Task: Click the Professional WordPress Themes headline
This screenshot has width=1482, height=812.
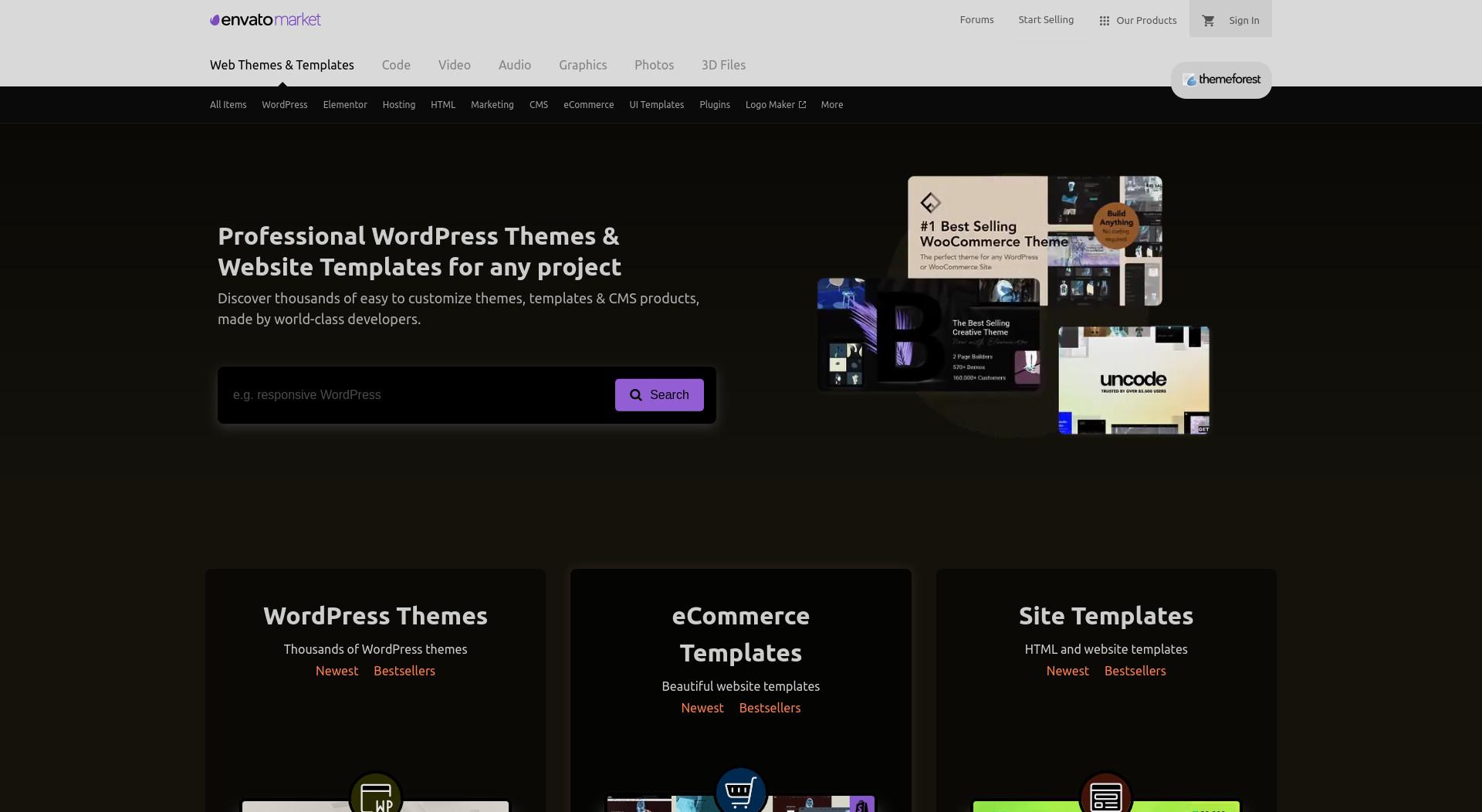Action: point(419,252)
